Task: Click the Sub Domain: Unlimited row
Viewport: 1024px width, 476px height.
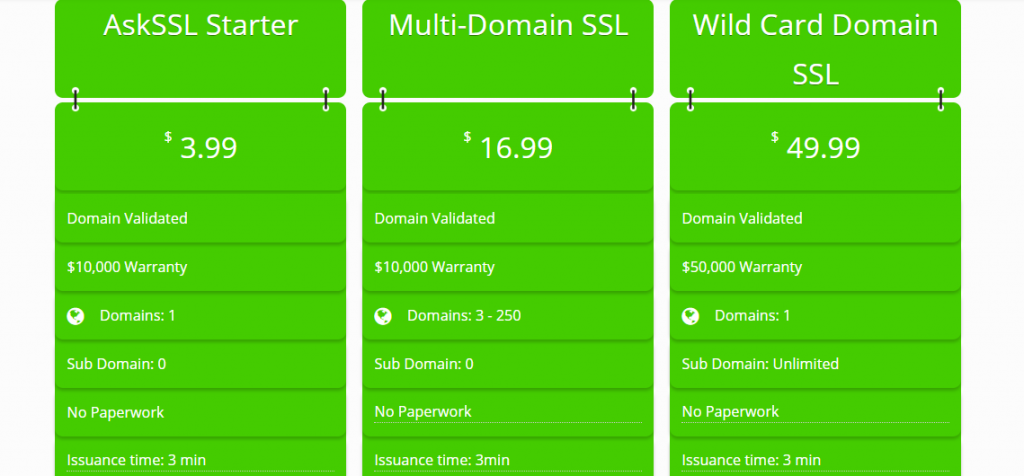Action: [815, 364]
